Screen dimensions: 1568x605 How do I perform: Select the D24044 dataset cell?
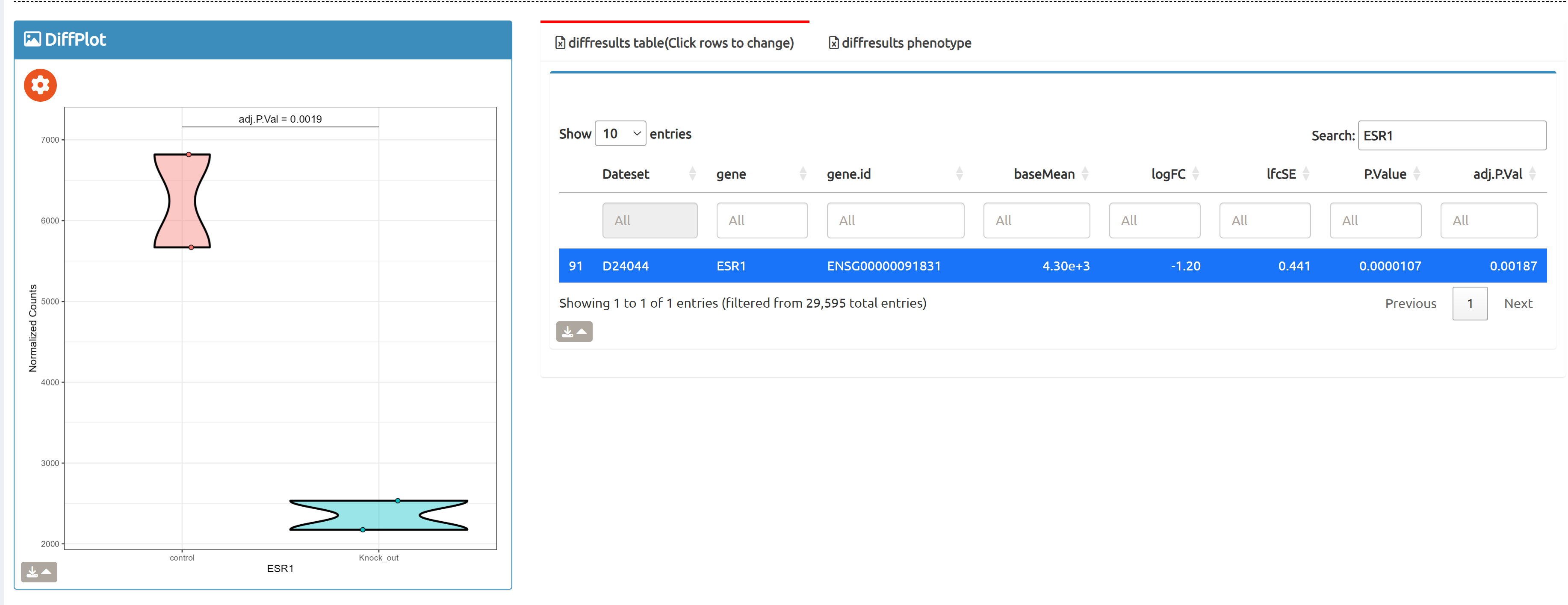tap(625, 266)
